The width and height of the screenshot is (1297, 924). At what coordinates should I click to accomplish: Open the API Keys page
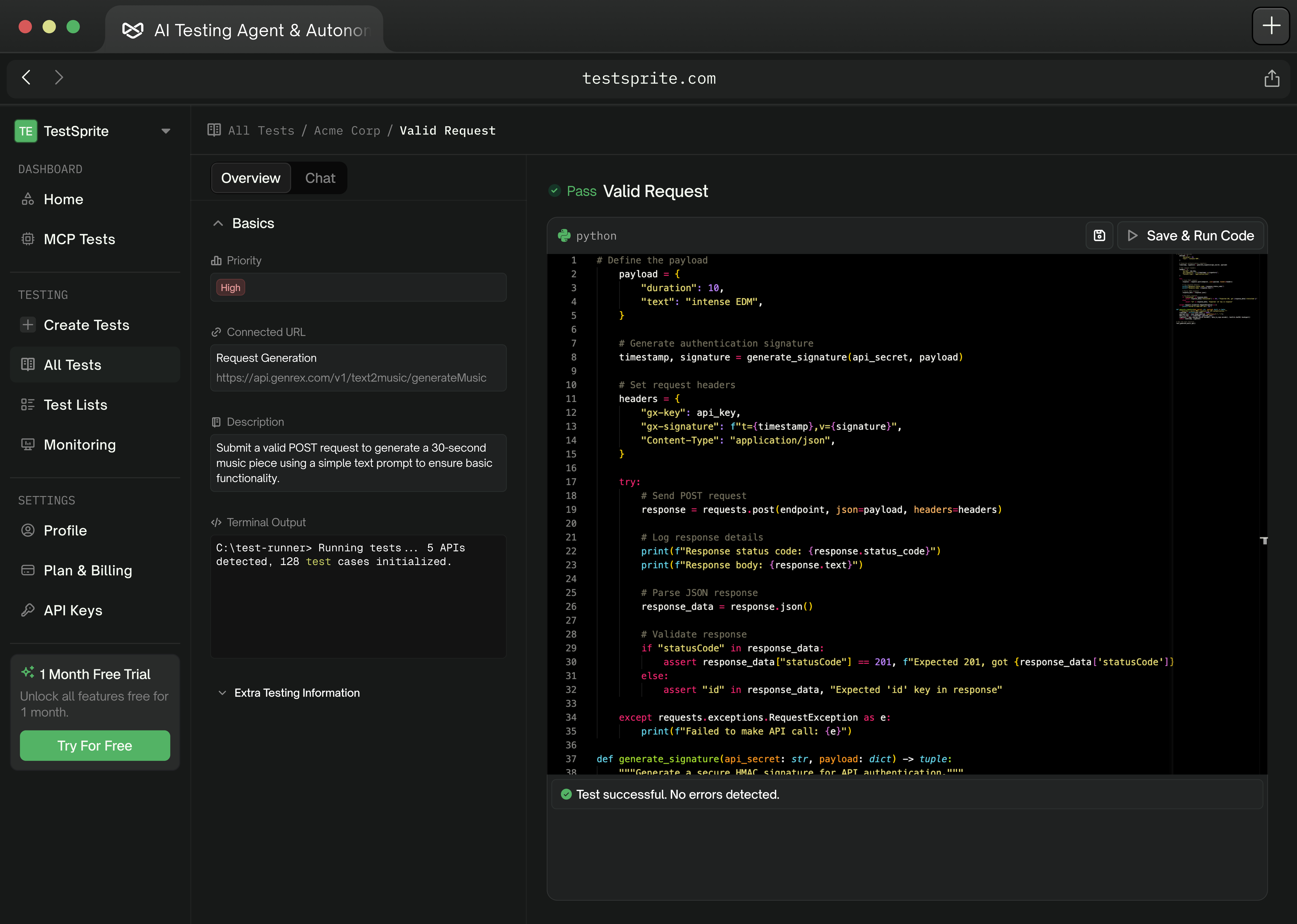point(95,610)
